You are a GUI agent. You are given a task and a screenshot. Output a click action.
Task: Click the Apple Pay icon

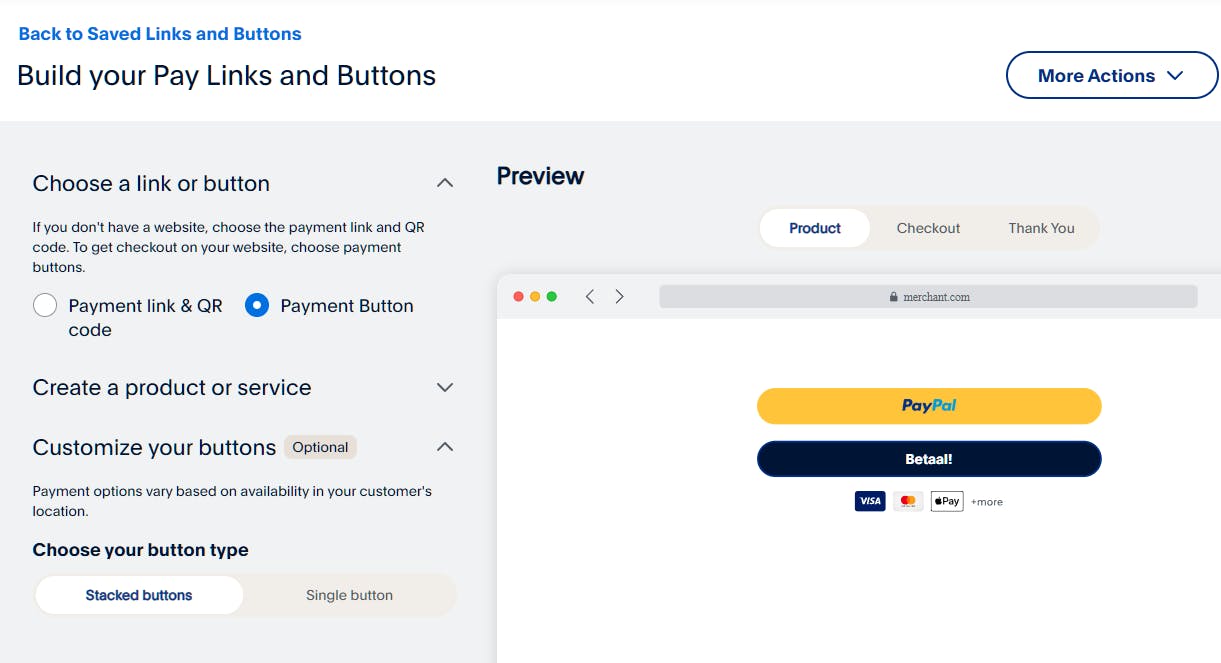[x=946, y=501]
